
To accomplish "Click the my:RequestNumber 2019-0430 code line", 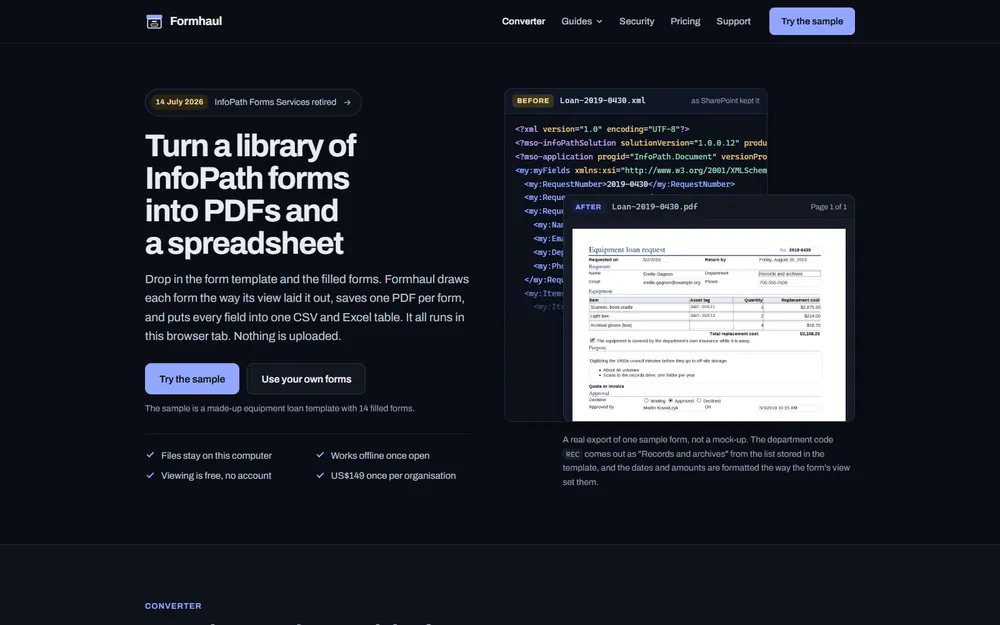I will (629, 184).
